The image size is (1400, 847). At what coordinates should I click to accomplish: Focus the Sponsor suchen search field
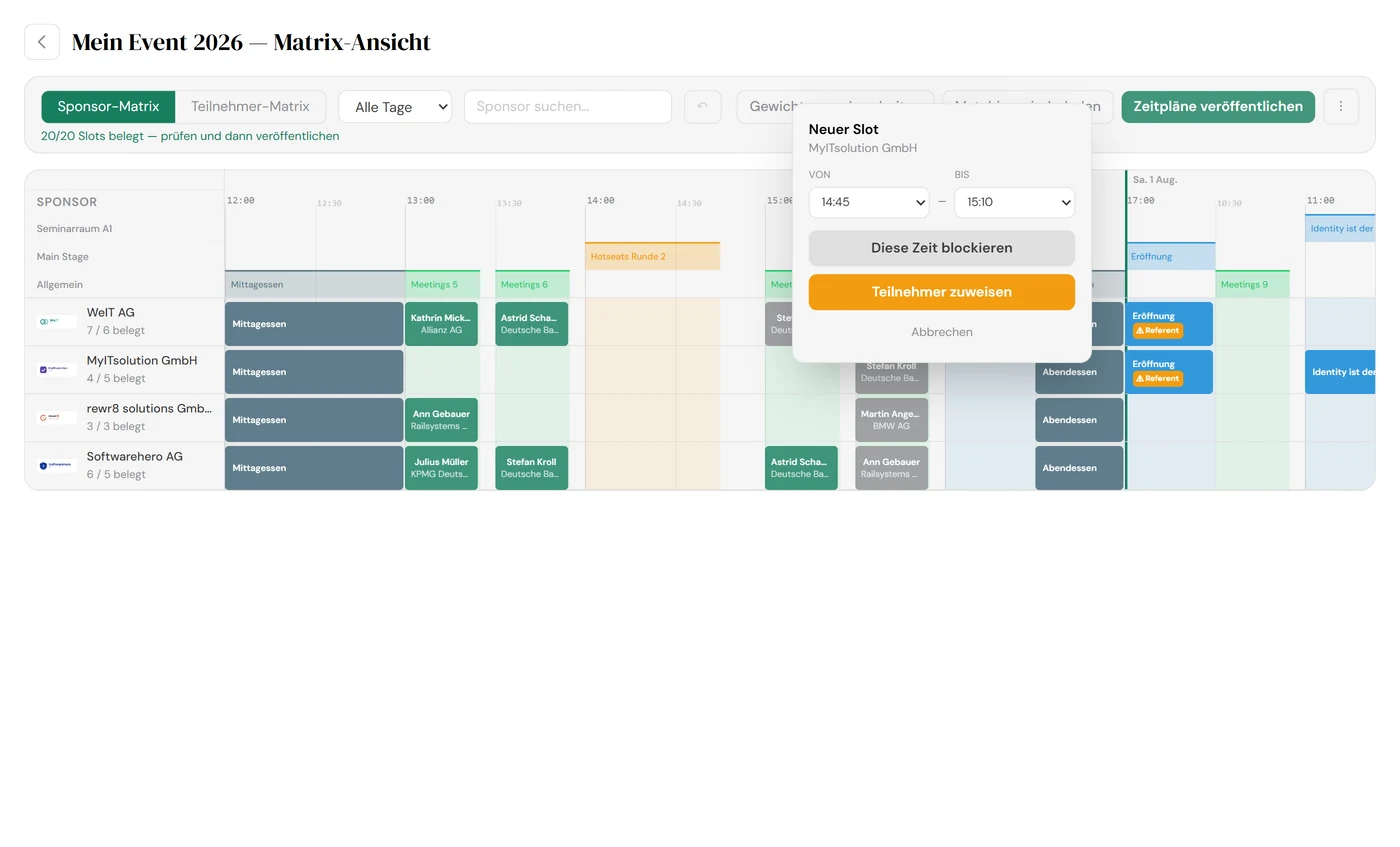tap(568, 107)
